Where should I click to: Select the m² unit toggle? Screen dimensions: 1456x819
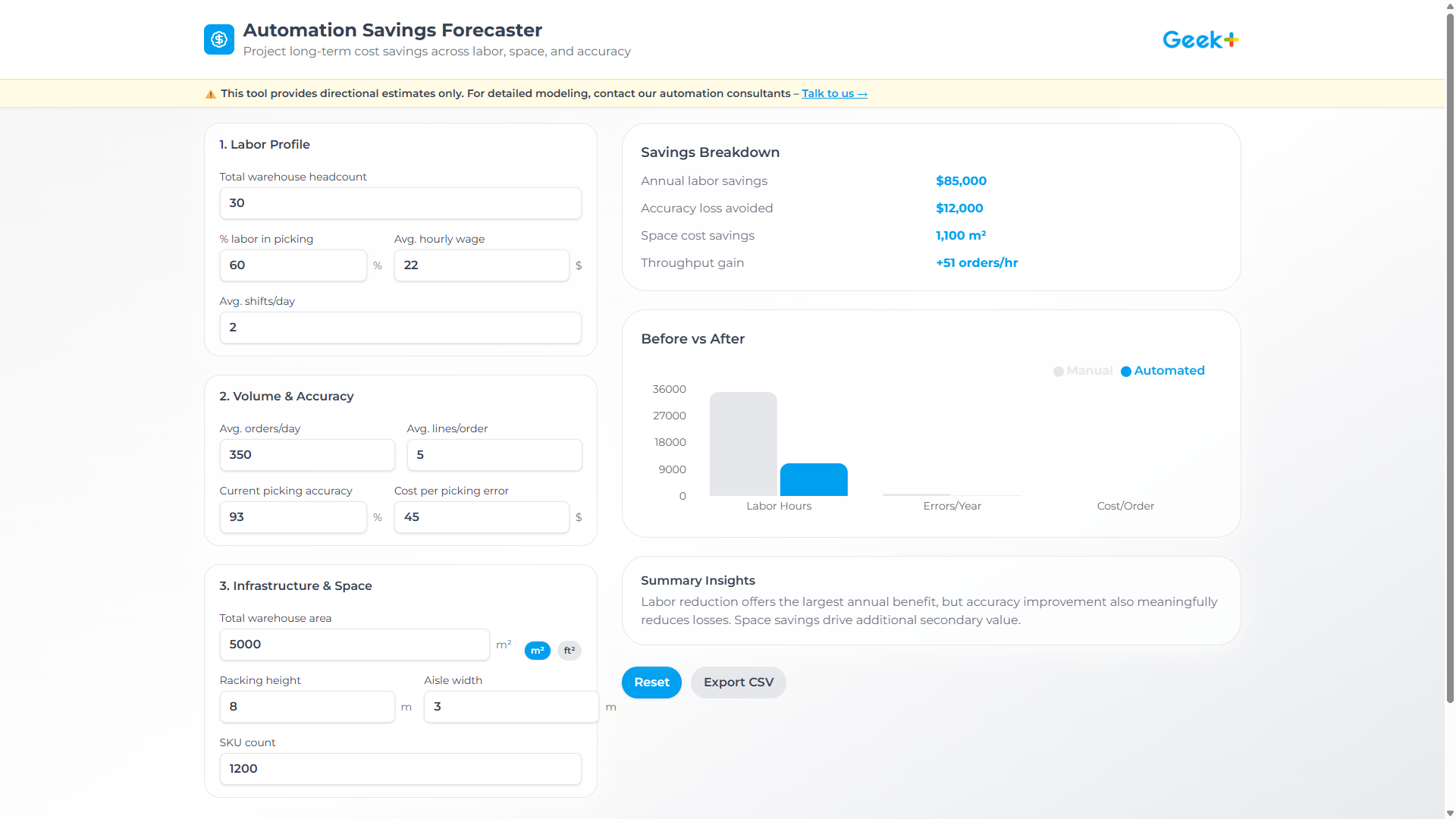click(x=538, y=651)
